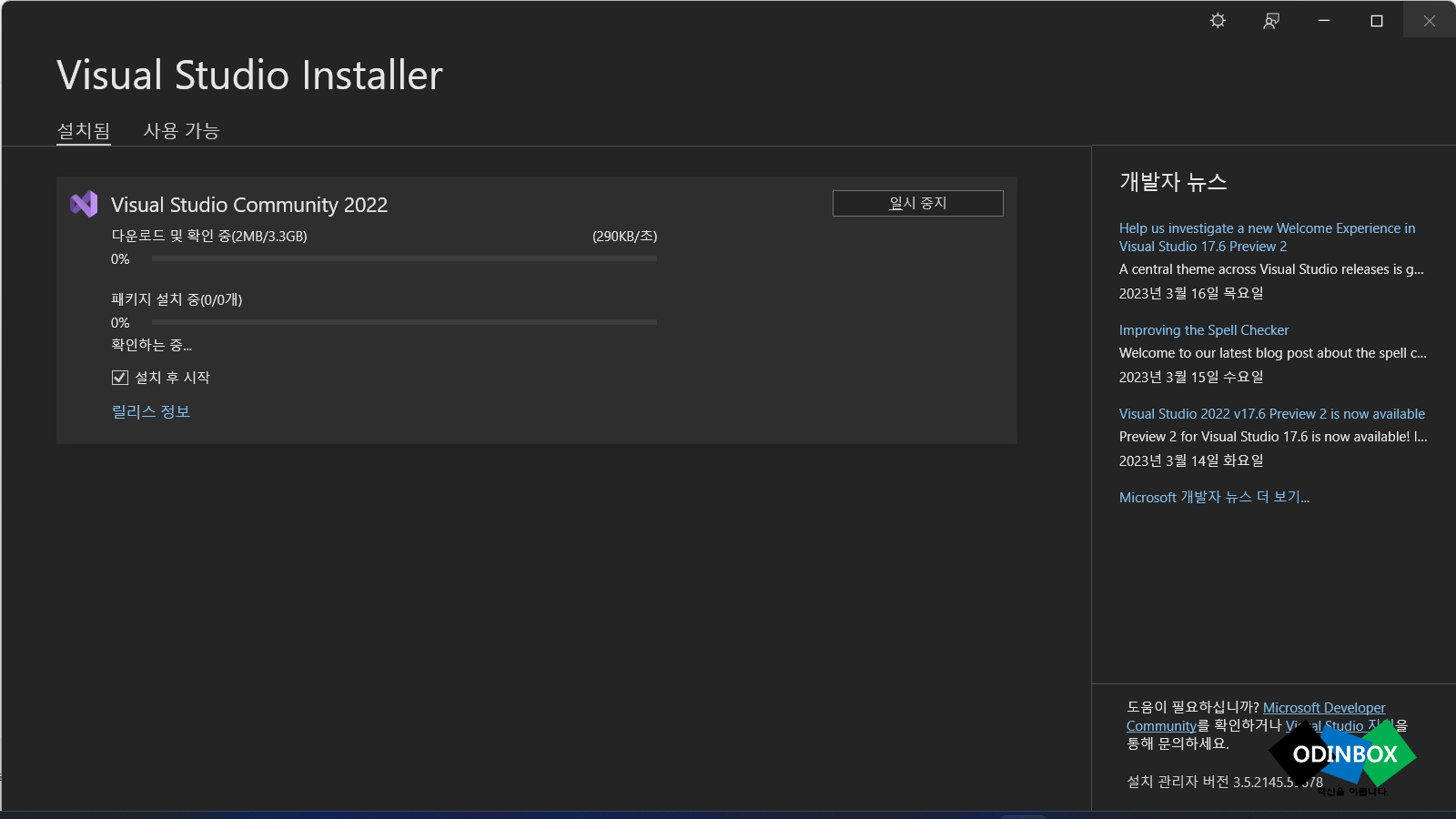Click the 개발자 뉴스 heading
The width and height of the screenshot is (1456, 819).
coord(1173,182)
